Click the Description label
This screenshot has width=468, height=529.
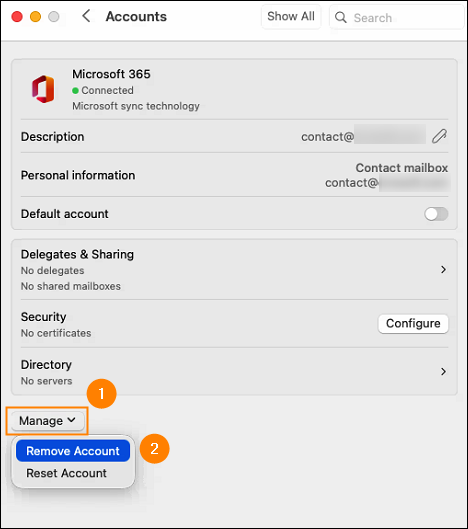[x=53, y=137]
